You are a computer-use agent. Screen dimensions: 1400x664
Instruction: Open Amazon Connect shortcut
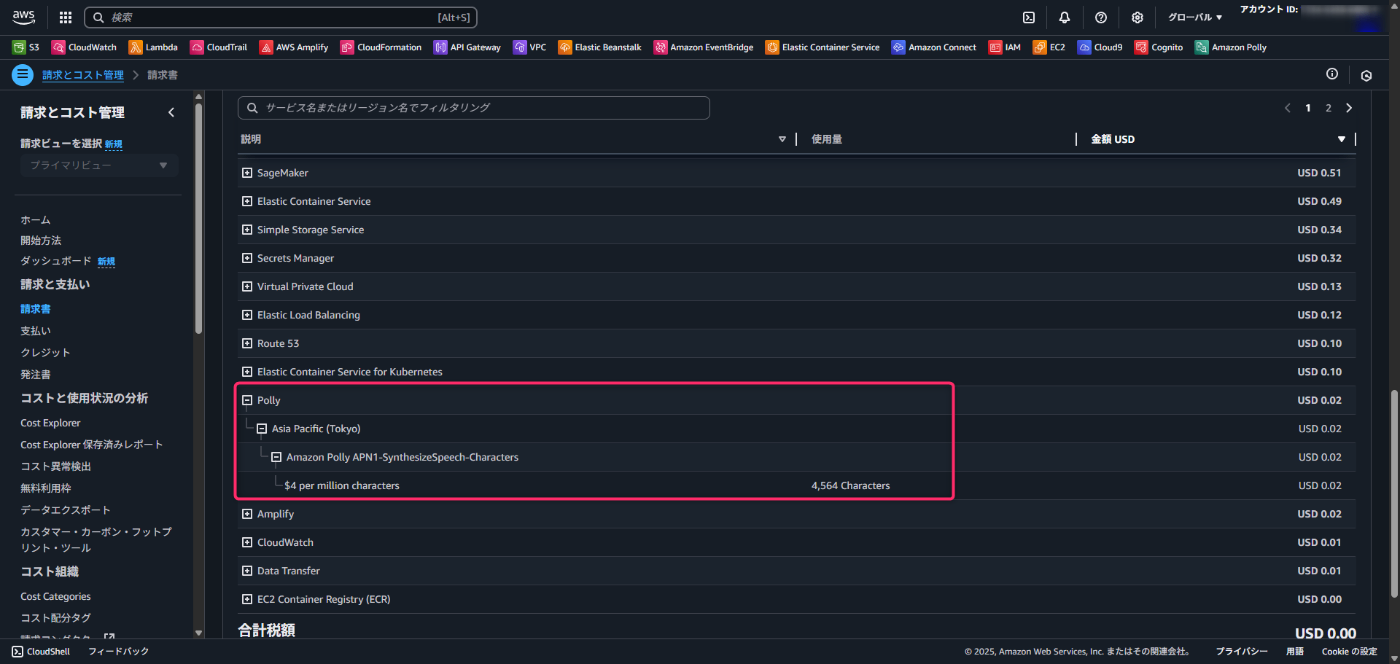pos(934,47)
